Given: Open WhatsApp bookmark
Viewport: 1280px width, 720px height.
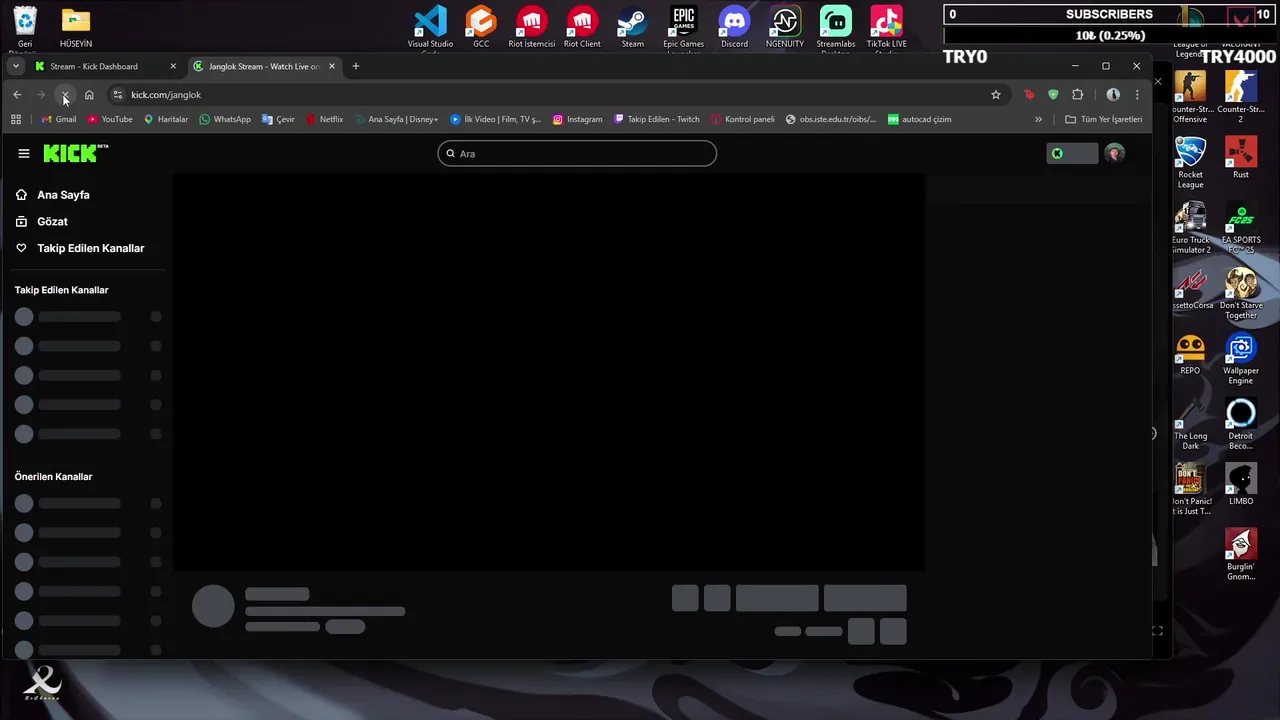Looking at the screenshot, I should click(225, 119).
